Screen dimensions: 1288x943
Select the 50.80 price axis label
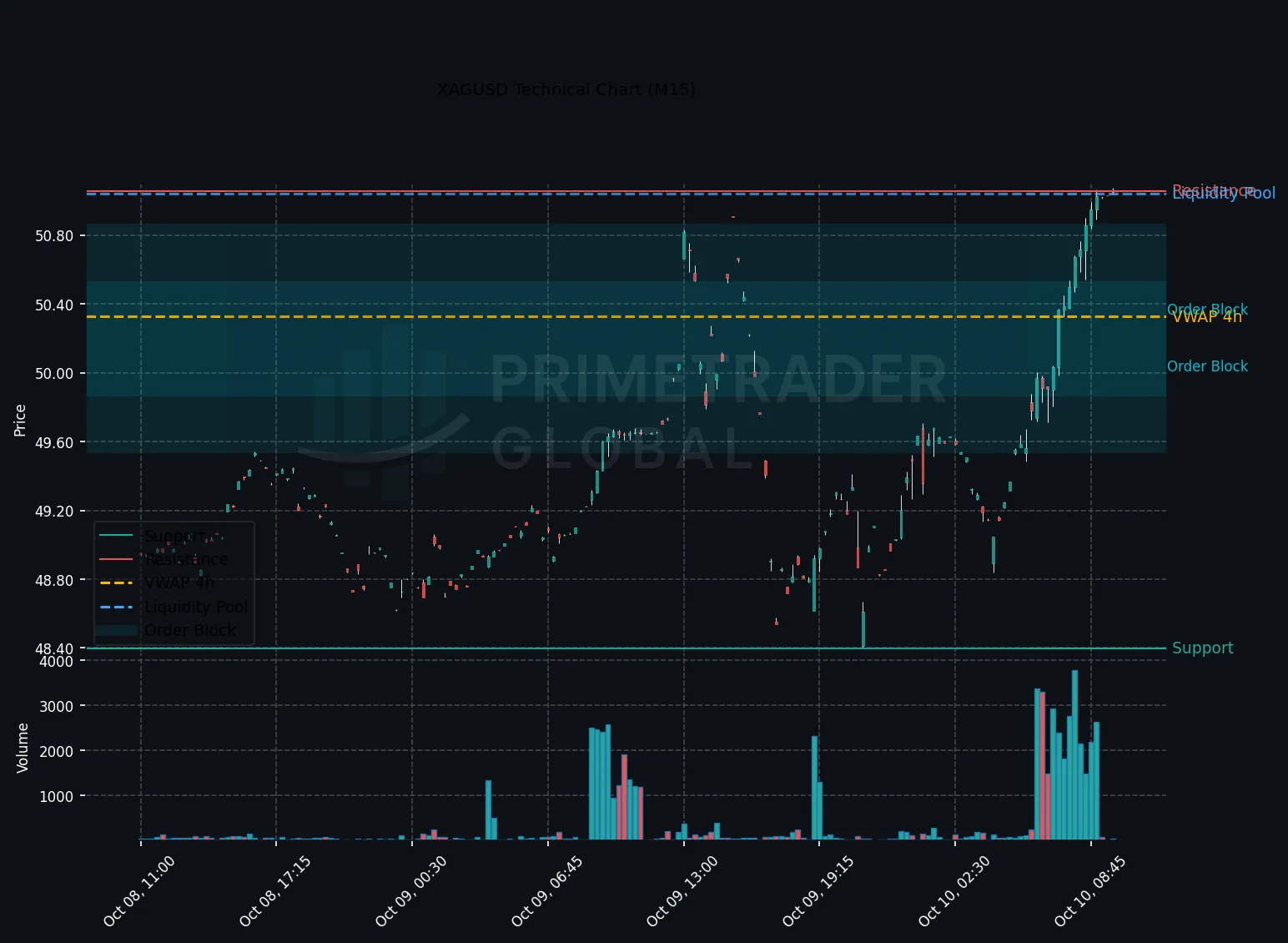click(x=54, y=236)
